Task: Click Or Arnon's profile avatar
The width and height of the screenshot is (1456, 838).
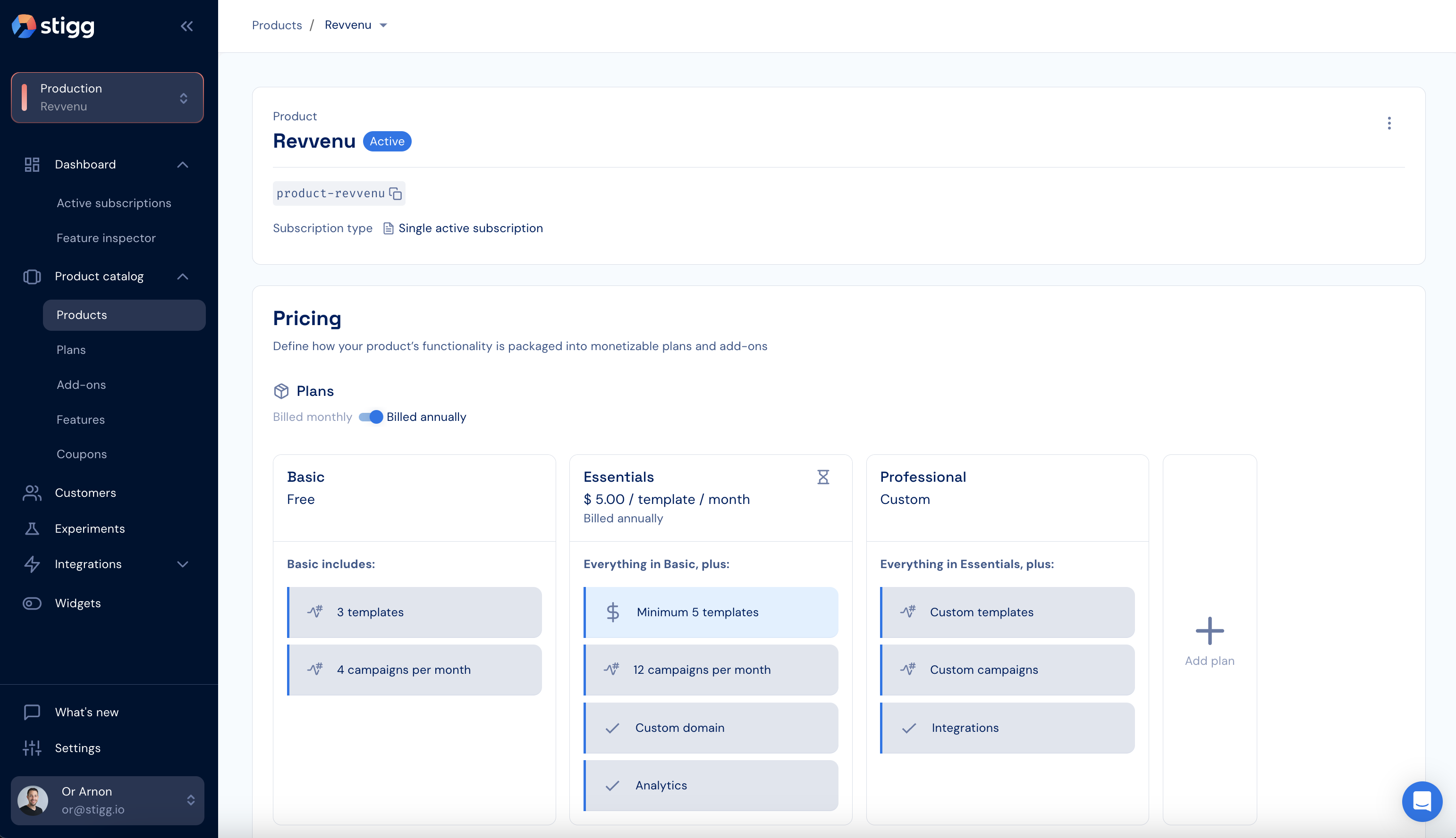Action: [x=33, y=801]
